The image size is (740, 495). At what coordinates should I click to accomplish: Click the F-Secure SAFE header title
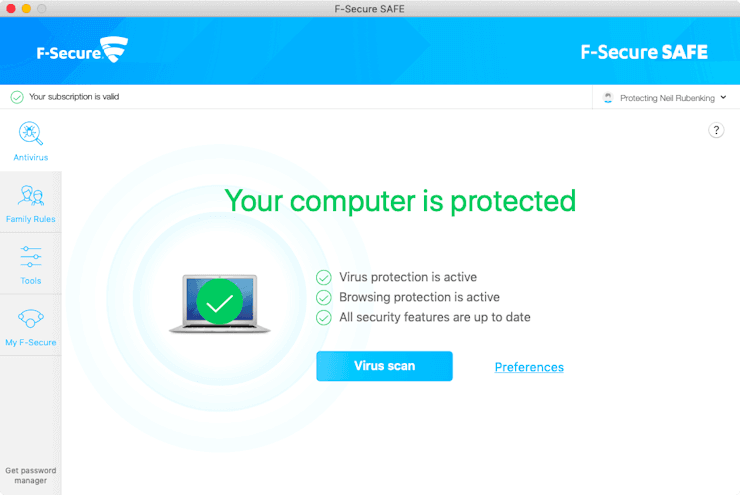tap(644, 52)
